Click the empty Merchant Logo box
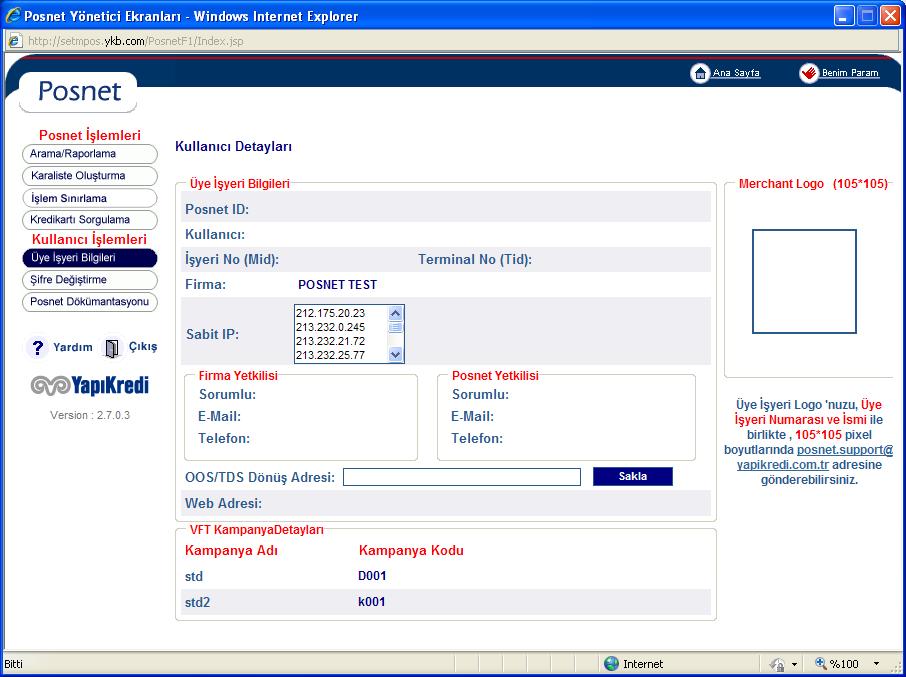This screenshot has height=677, width=906. pyautogui.click(x=804, y=281)
